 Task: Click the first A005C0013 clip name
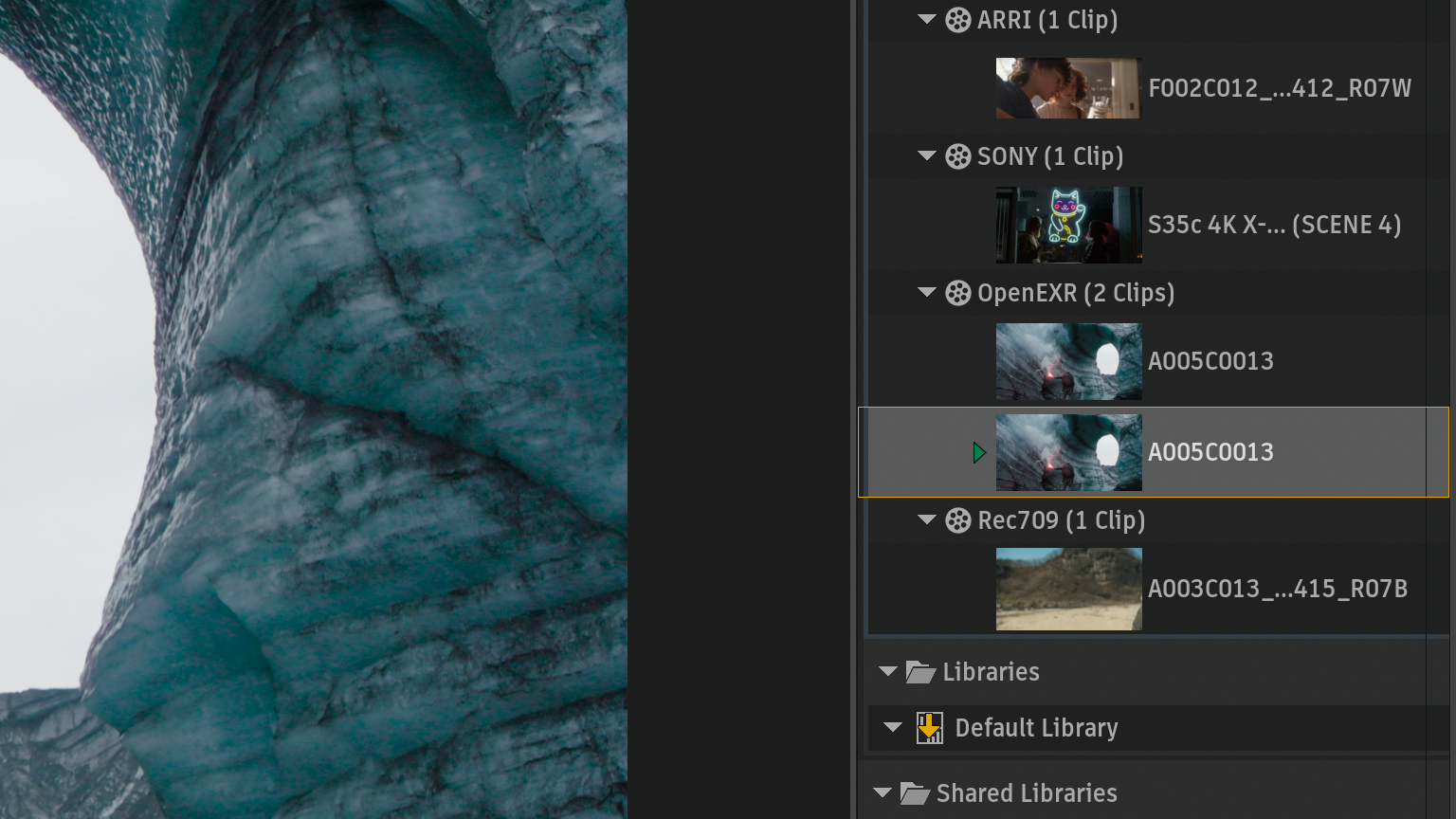click(x=1210, y=361)
